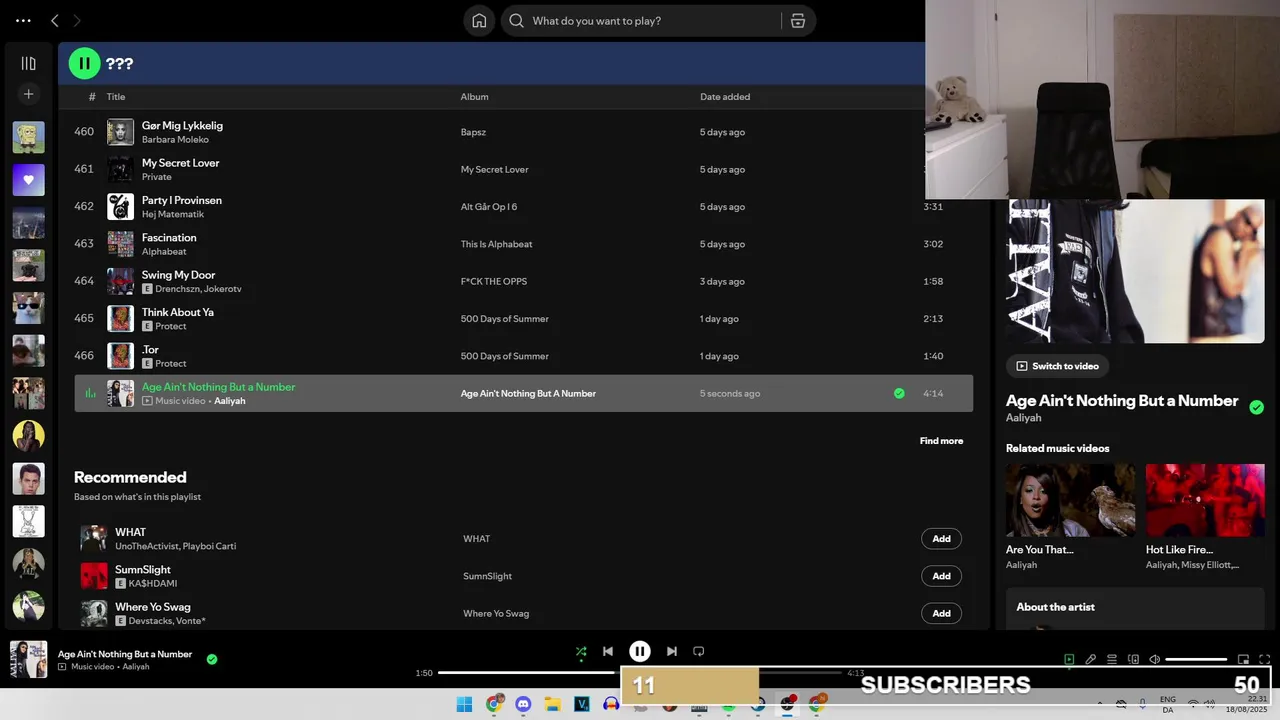
Task: Click Switch to video button
Action: point(1057,366)
